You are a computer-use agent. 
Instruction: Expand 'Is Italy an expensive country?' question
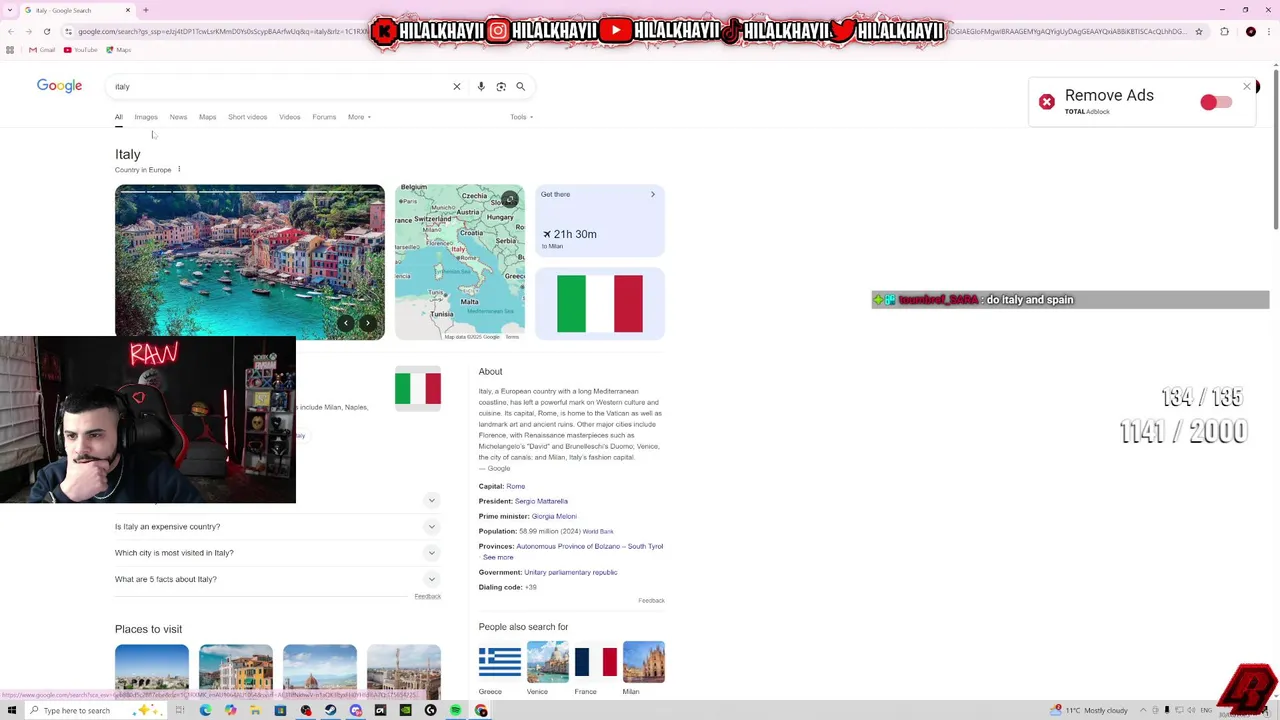pyautogui.click(x=277, y=527)
